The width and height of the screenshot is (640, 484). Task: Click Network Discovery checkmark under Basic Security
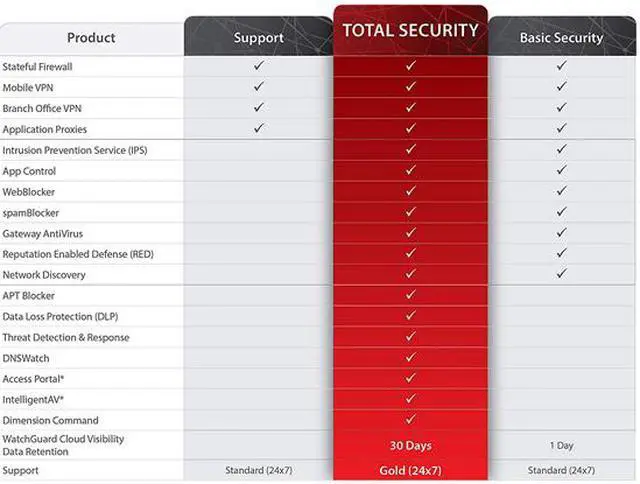(x=561, y=274)
